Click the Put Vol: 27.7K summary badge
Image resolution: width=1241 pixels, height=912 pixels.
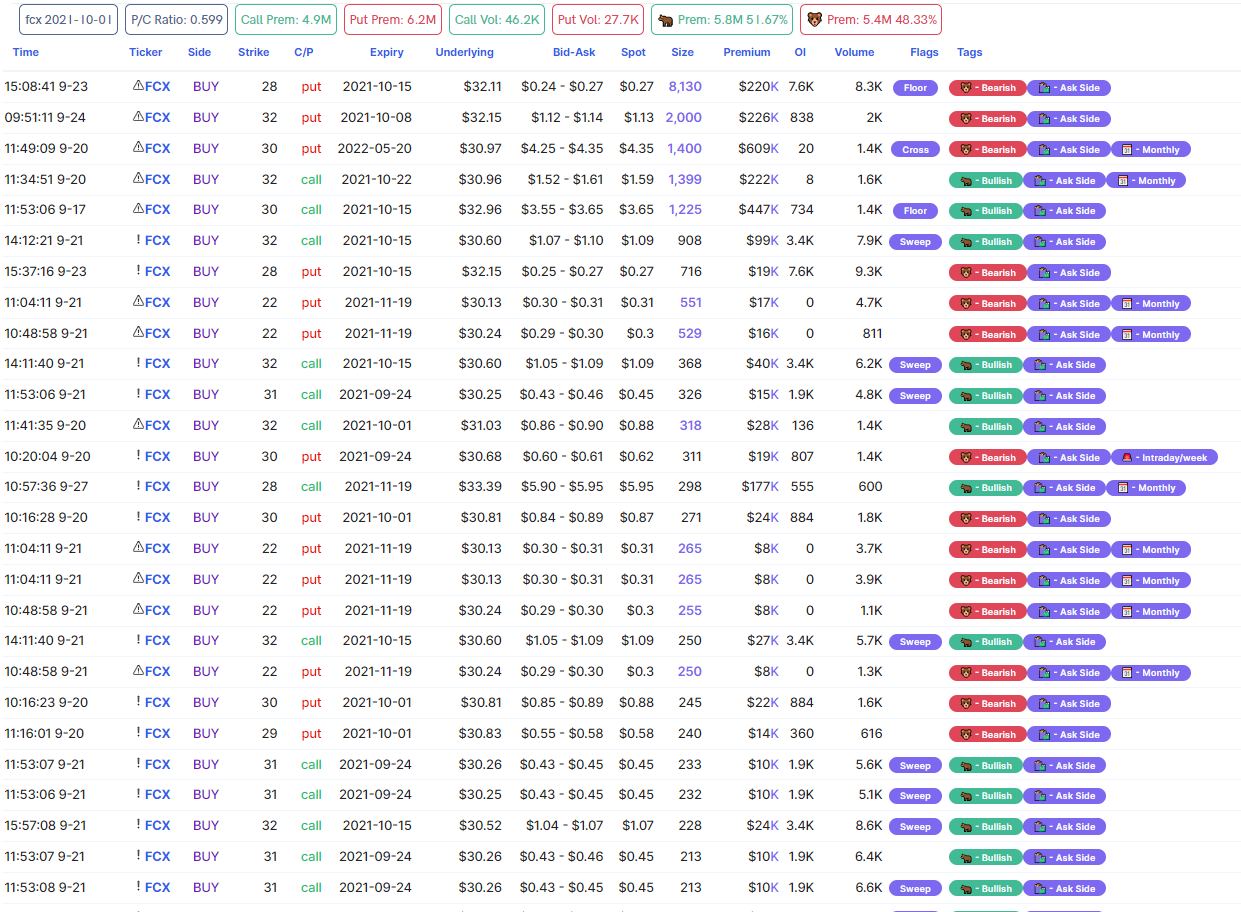597,19
